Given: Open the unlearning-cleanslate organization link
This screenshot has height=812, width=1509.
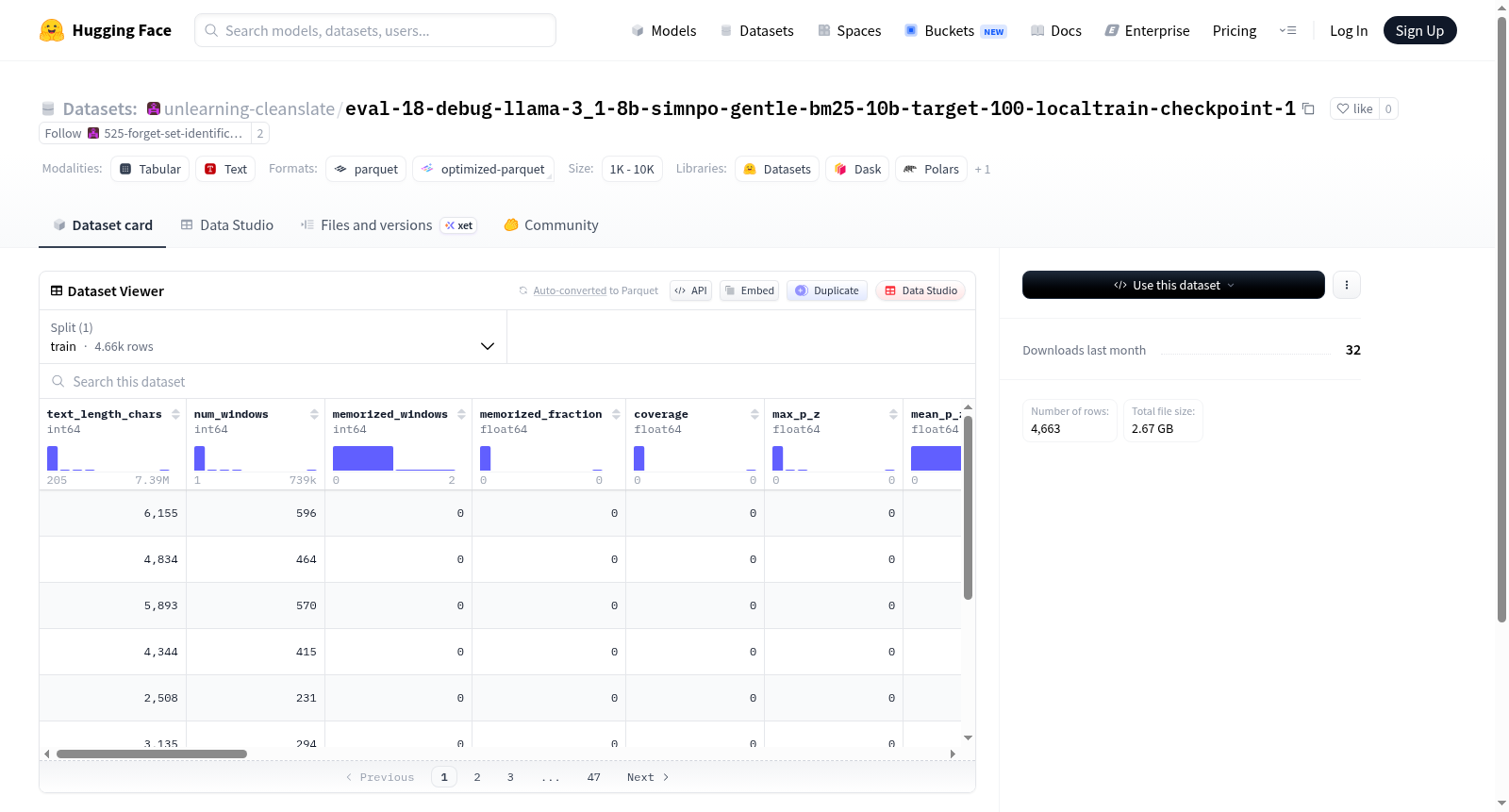Looking at the screenshot, I should (x=249, y=108).
